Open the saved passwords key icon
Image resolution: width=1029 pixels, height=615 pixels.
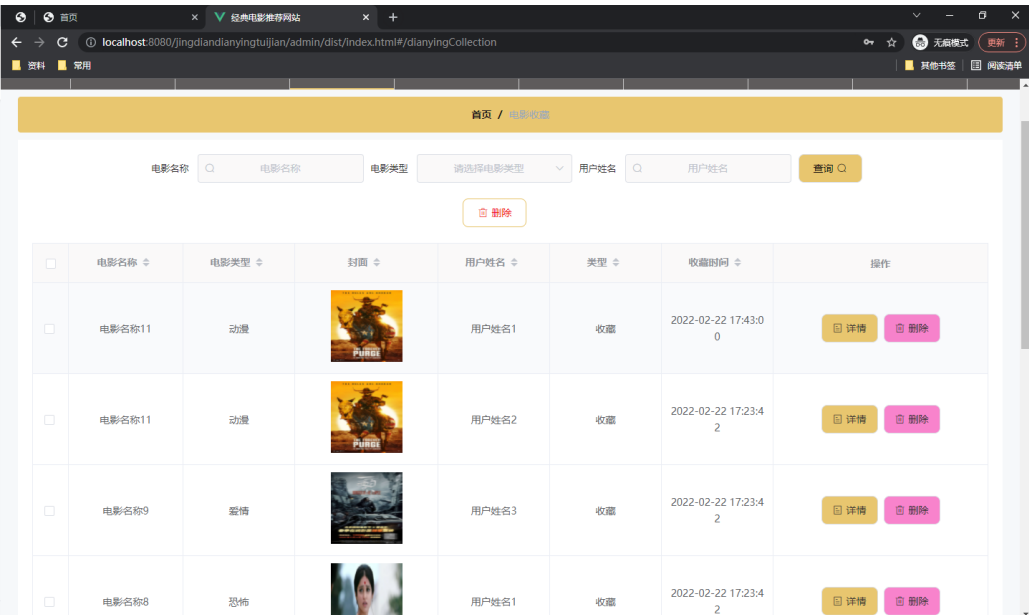[868, 42]
